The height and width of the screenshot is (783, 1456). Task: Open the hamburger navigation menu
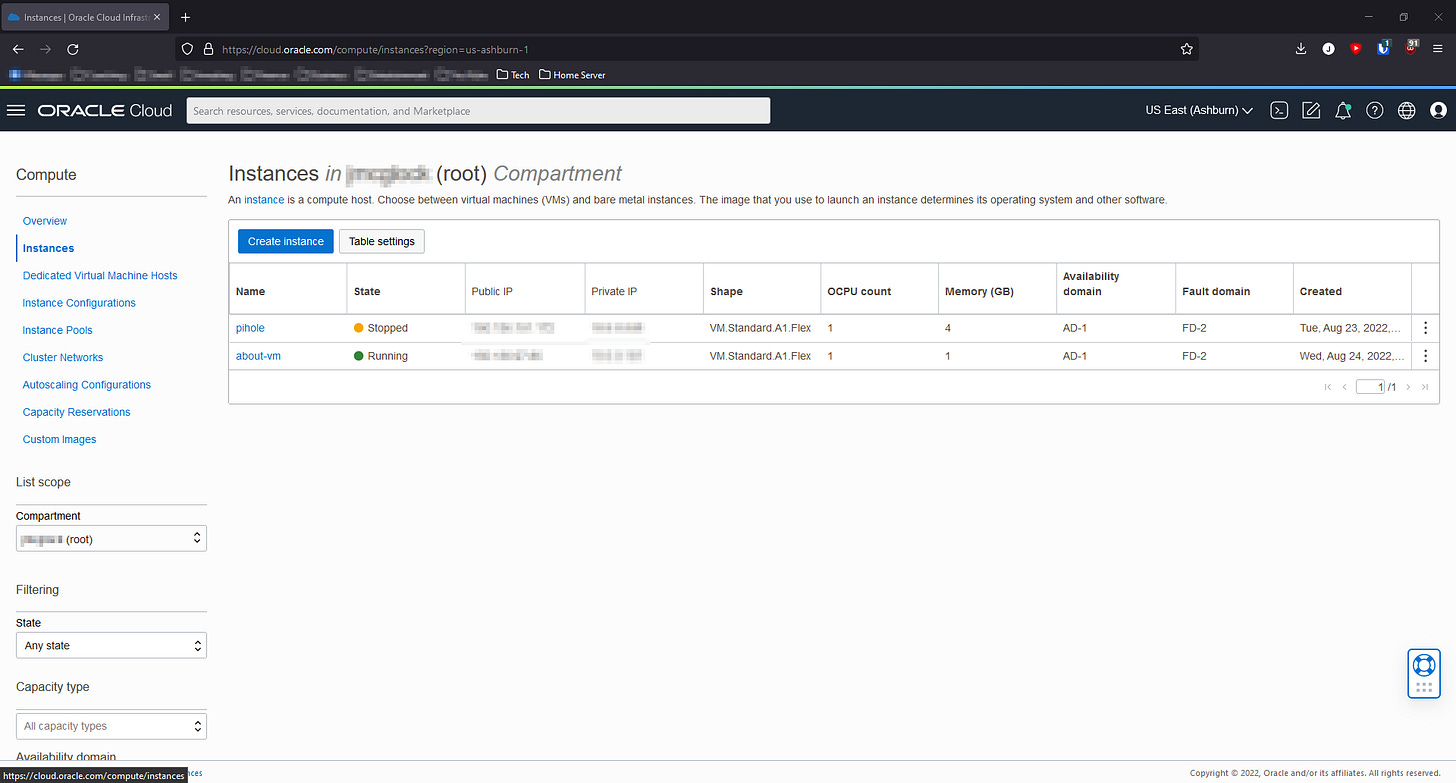coord(16,110)
